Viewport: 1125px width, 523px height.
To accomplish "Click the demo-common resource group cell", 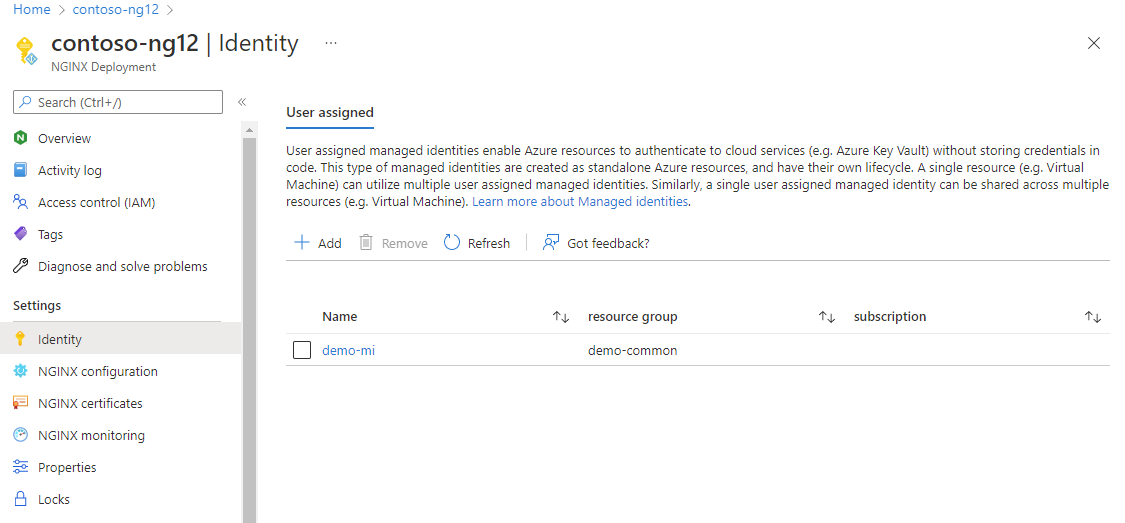I will [x=632, y=350].
